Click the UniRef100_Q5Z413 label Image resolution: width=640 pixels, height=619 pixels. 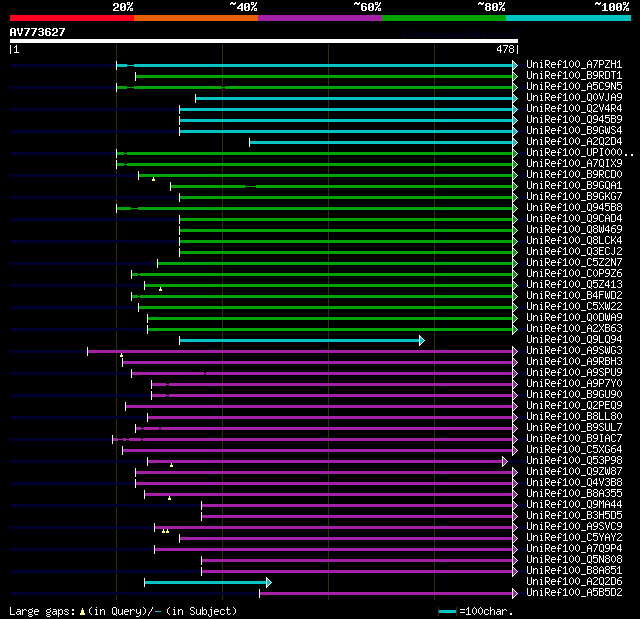(574, 285)
